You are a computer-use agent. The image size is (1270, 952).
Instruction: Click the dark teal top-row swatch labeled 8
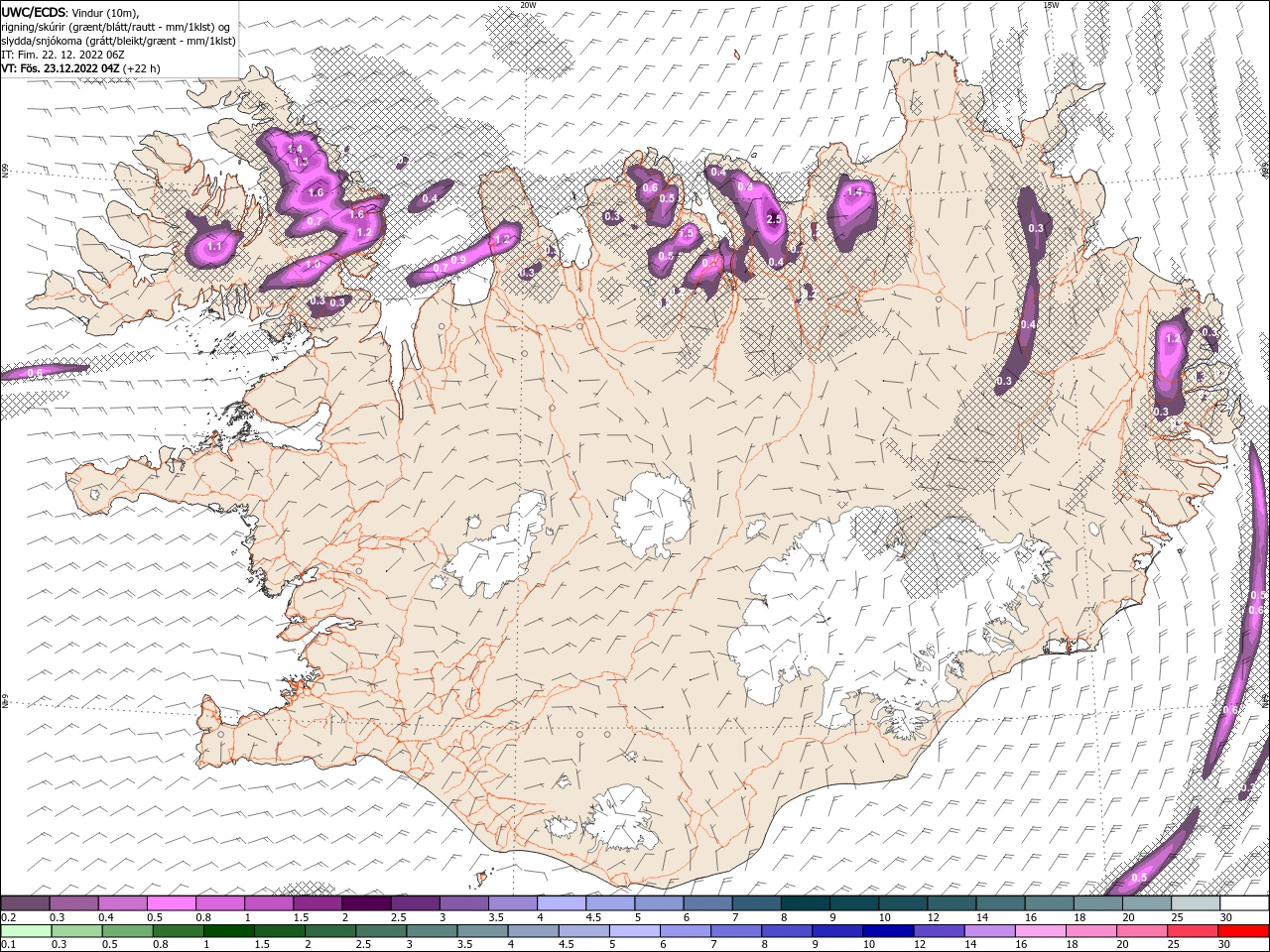click(806, 903)
